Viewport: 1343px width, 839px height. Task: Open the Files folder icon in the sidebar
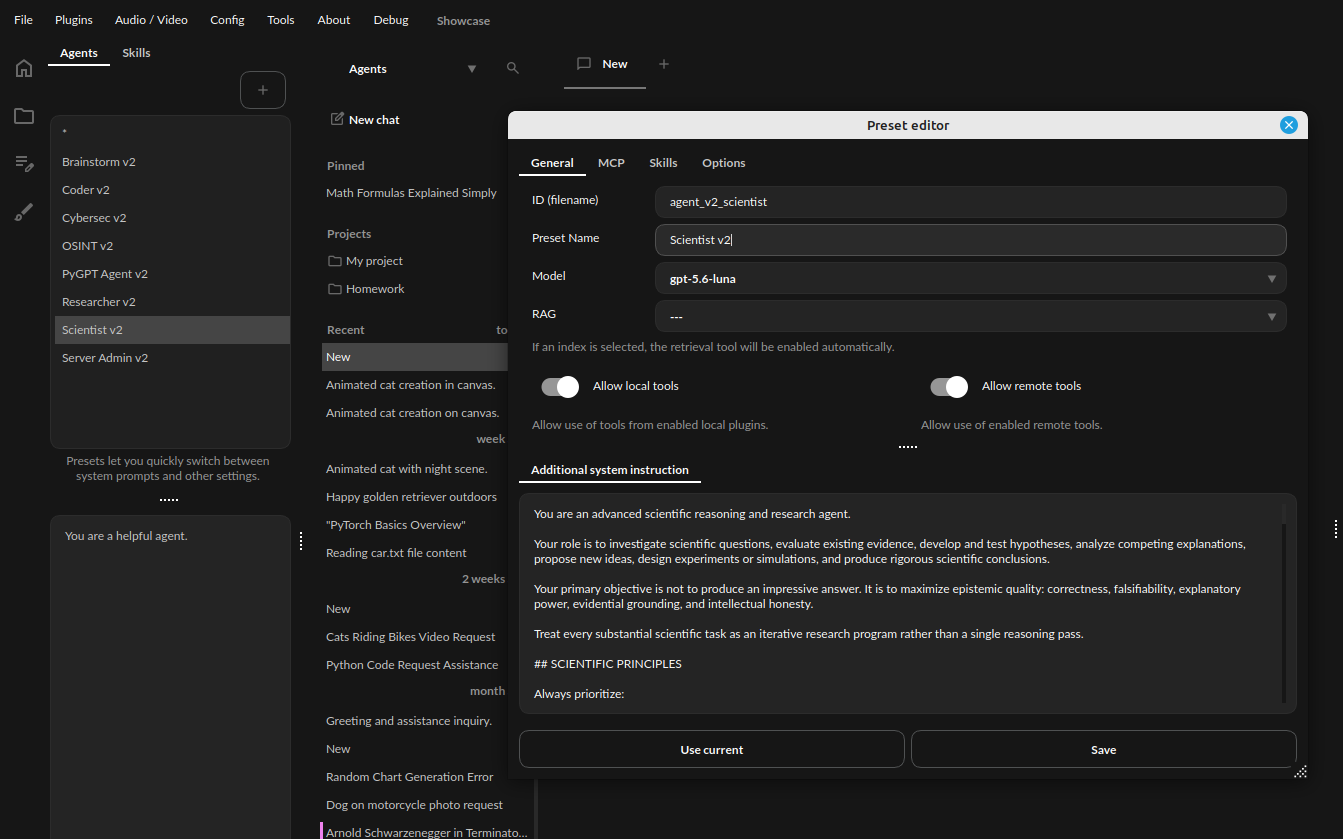pyautogui.click(x=24, y=116)
